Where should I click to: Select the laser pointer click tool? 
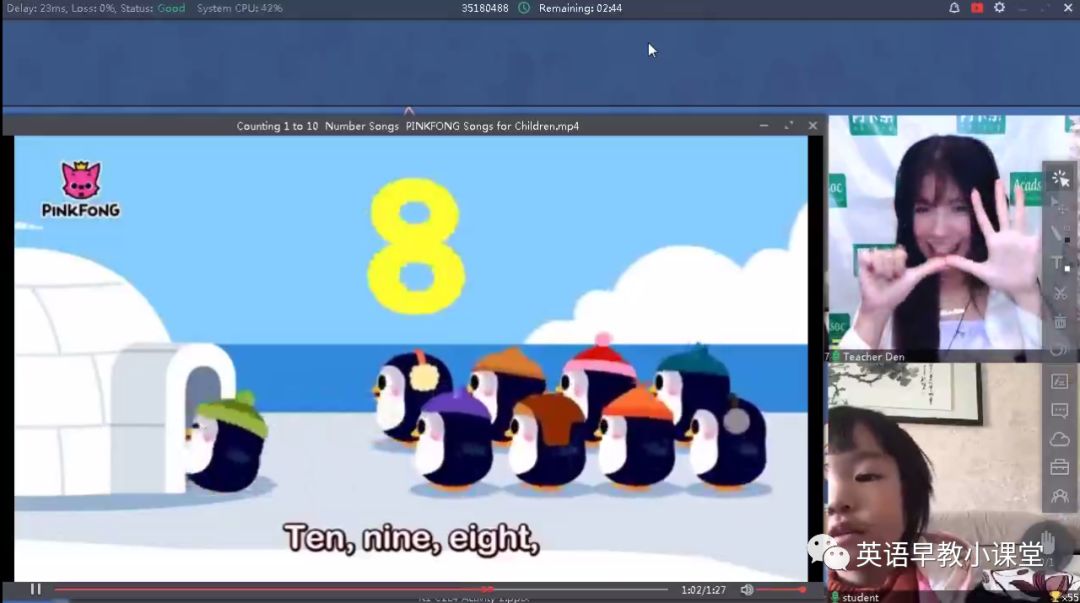click(x=1060, y=178)
